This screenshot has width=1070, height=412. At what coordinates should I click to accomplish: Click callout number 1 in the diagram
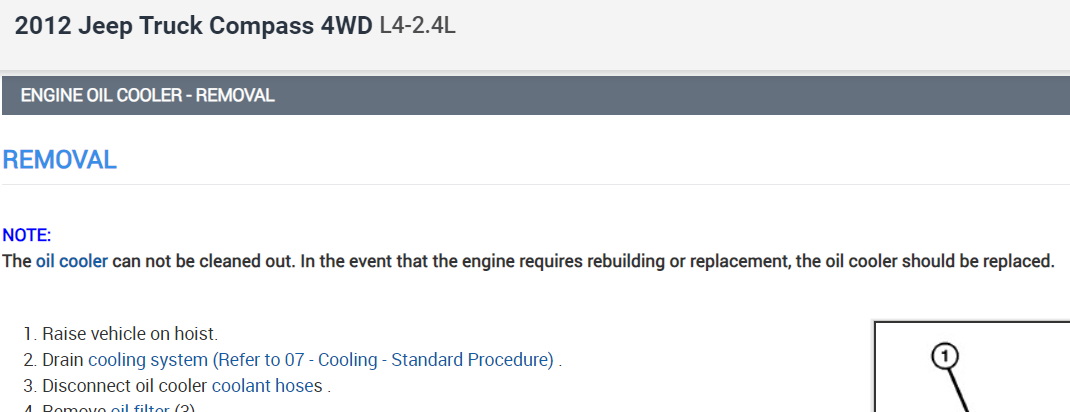click(945, 355)
